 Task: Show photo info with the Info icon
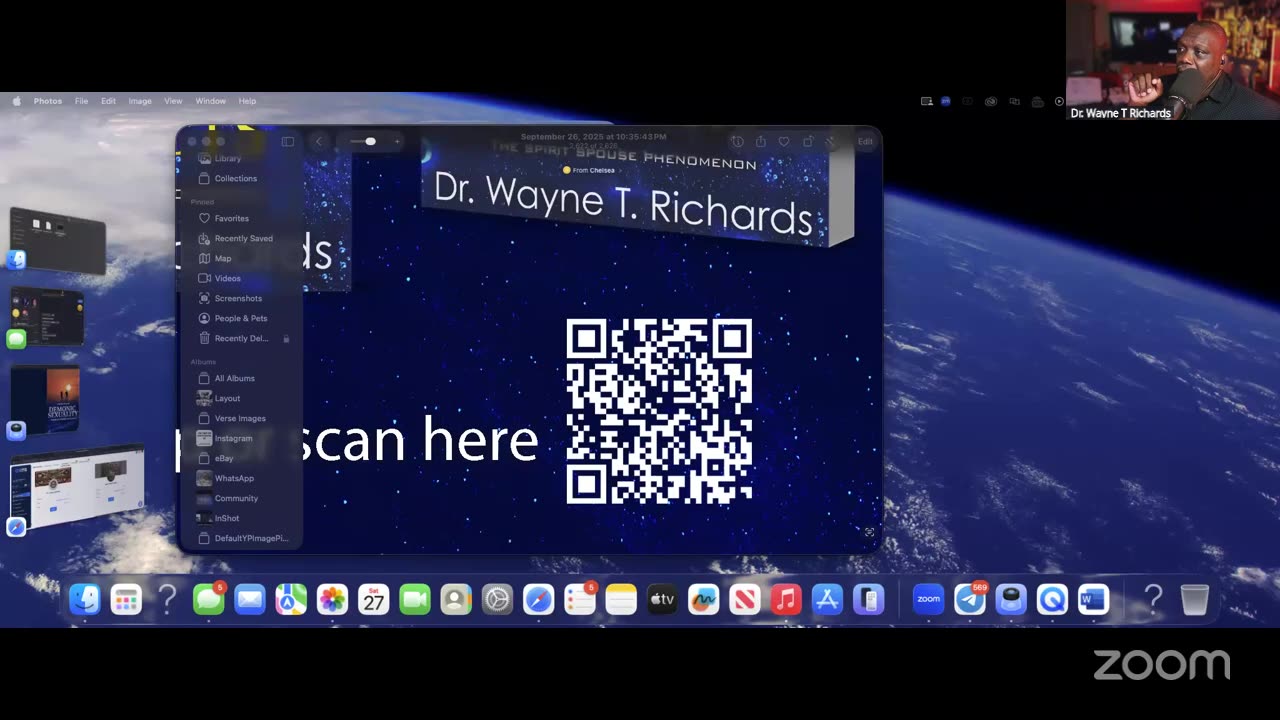[737, 141]
